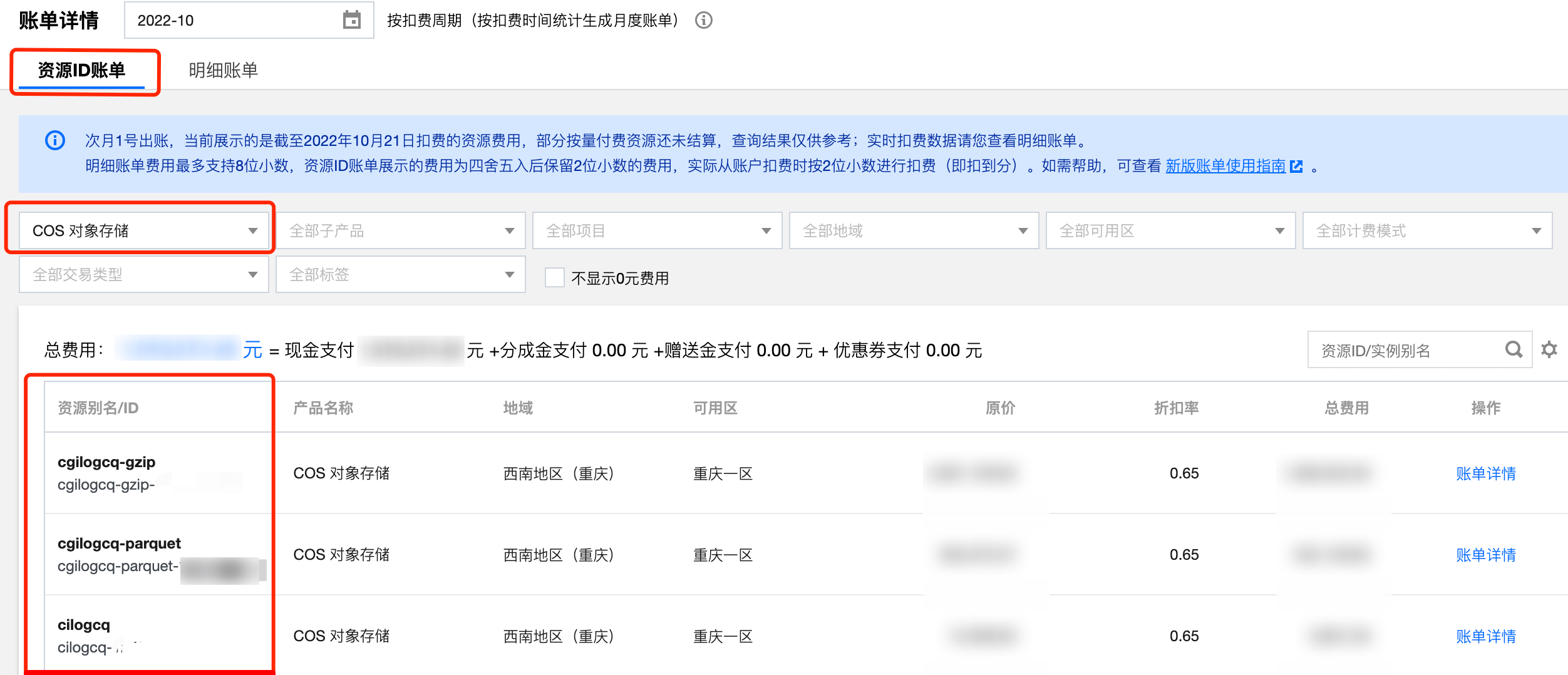Select the cgilogcq-gzip resource name

(x=106, y=462)
